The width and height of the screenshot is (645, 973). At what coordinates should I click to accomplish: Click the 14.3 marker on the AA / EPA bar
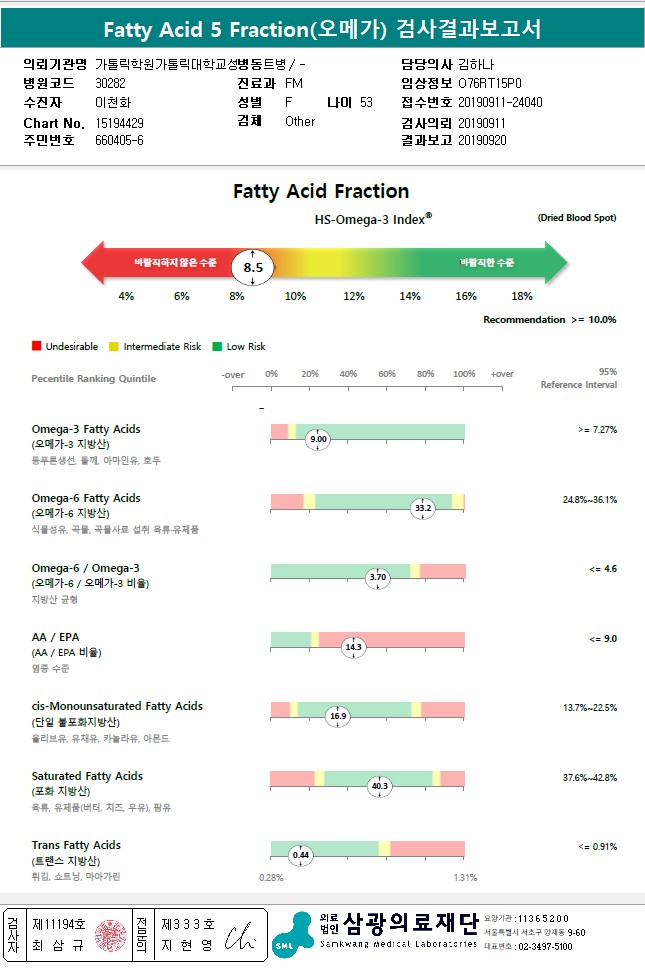tap(353, 647)
